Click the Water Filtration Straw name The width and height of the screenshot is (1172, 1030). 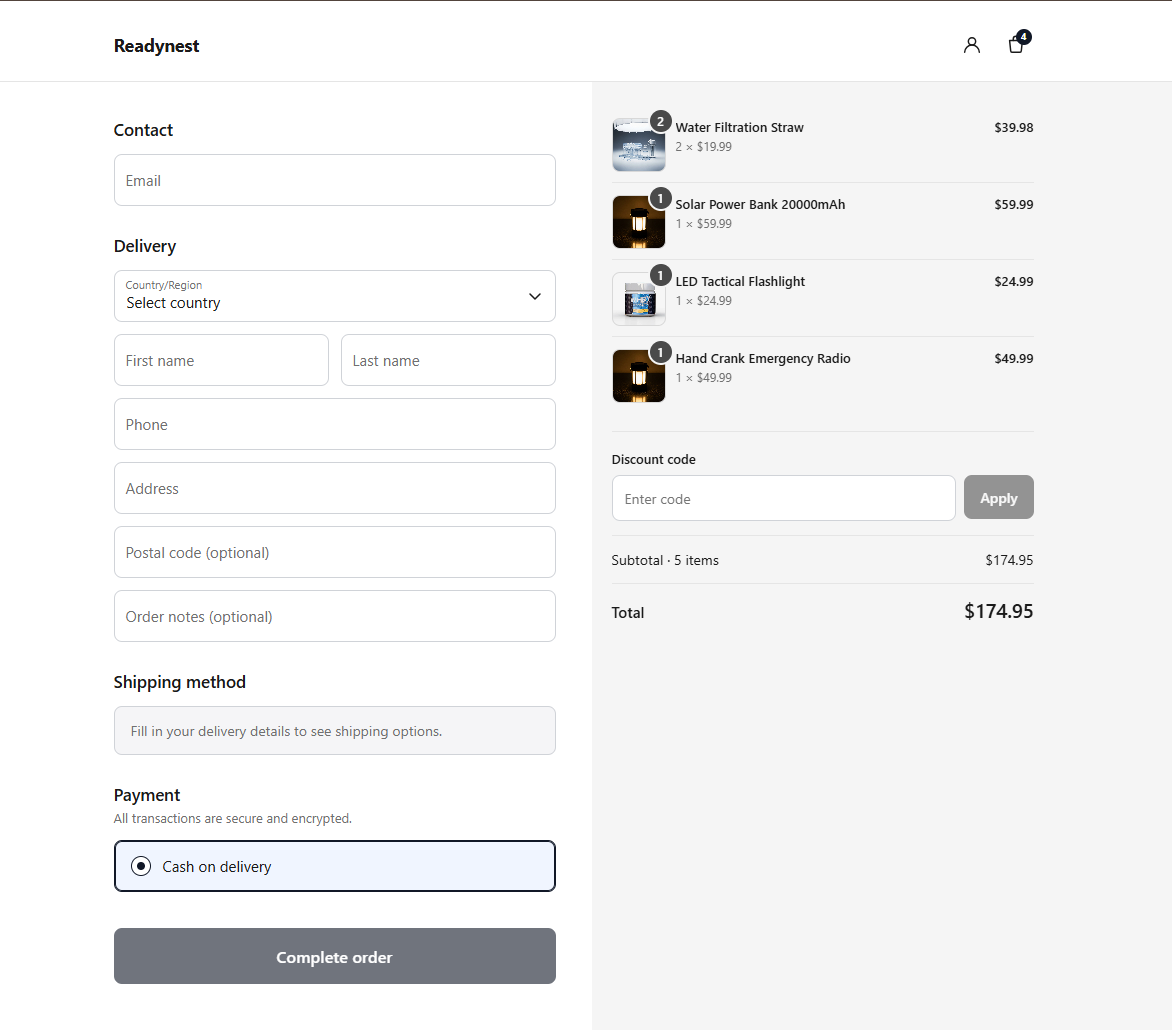pyautogui.click(x=739, y=128)
